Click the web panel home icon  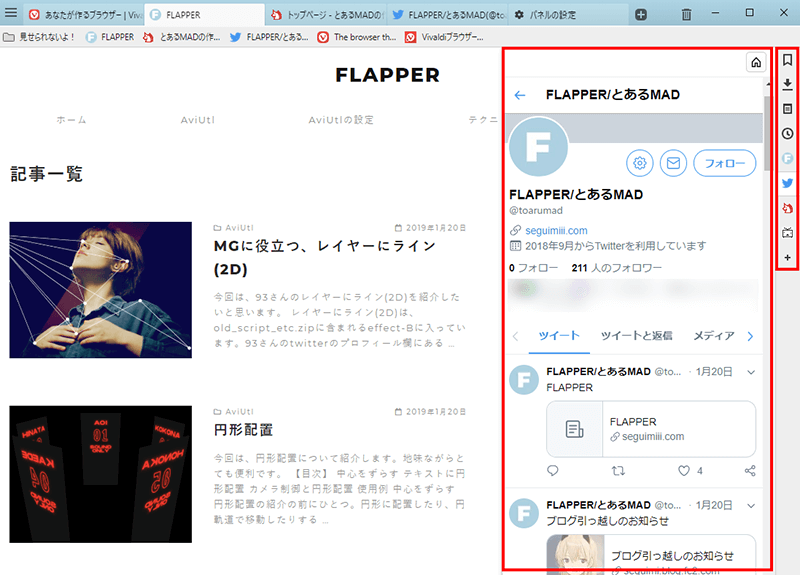pyautogui.click(x=756, y=62)
